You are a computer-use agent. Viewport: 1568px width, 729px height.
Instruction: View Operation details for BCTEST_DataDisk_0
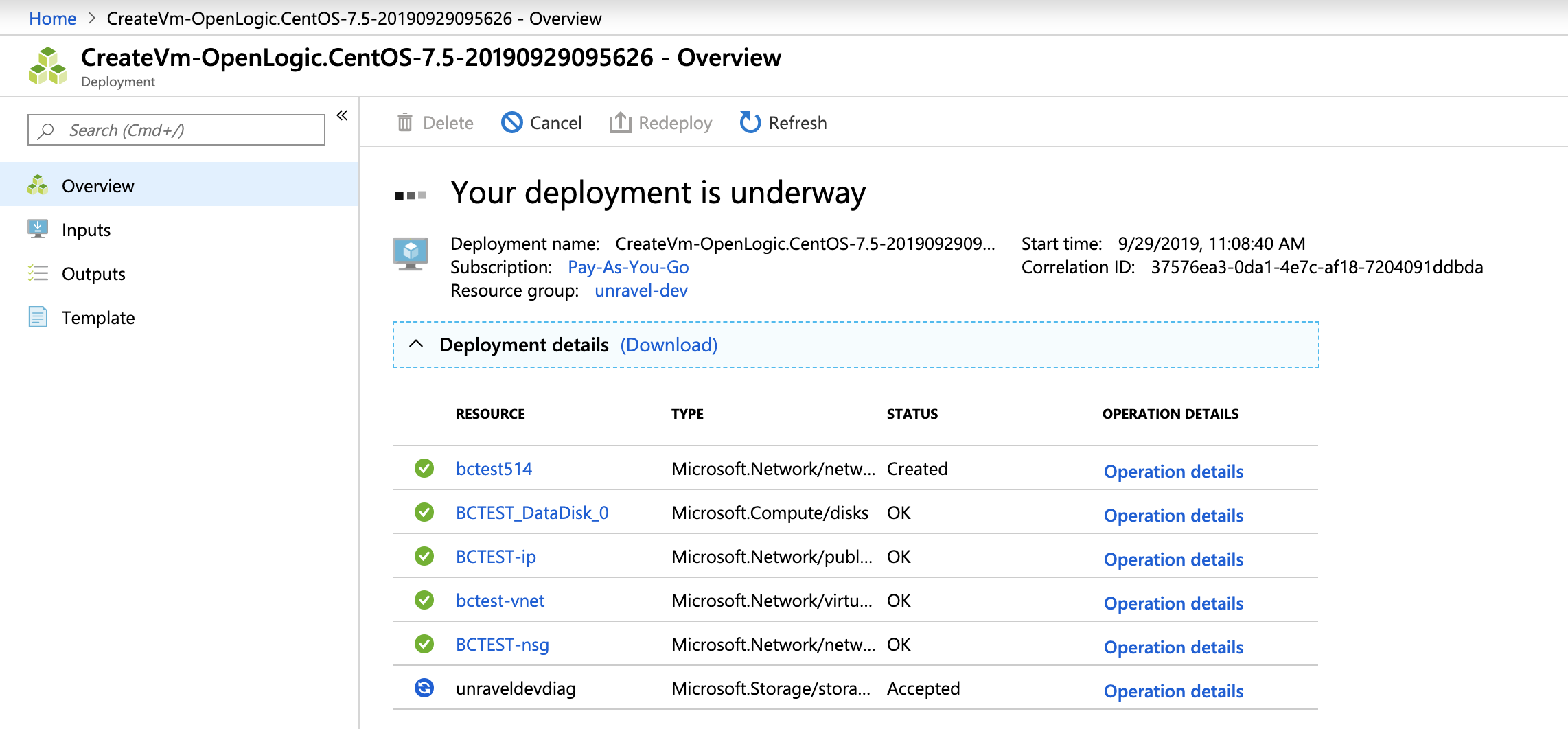pos(1173,516)
